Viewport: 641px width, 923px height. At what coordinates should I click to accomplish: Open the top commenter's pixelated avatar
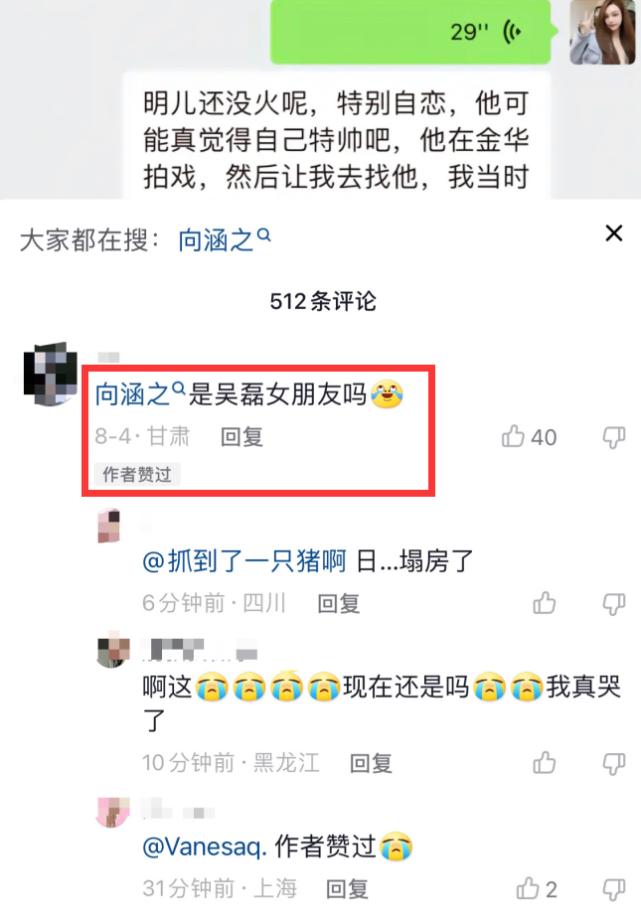click(x=51, y=374)
